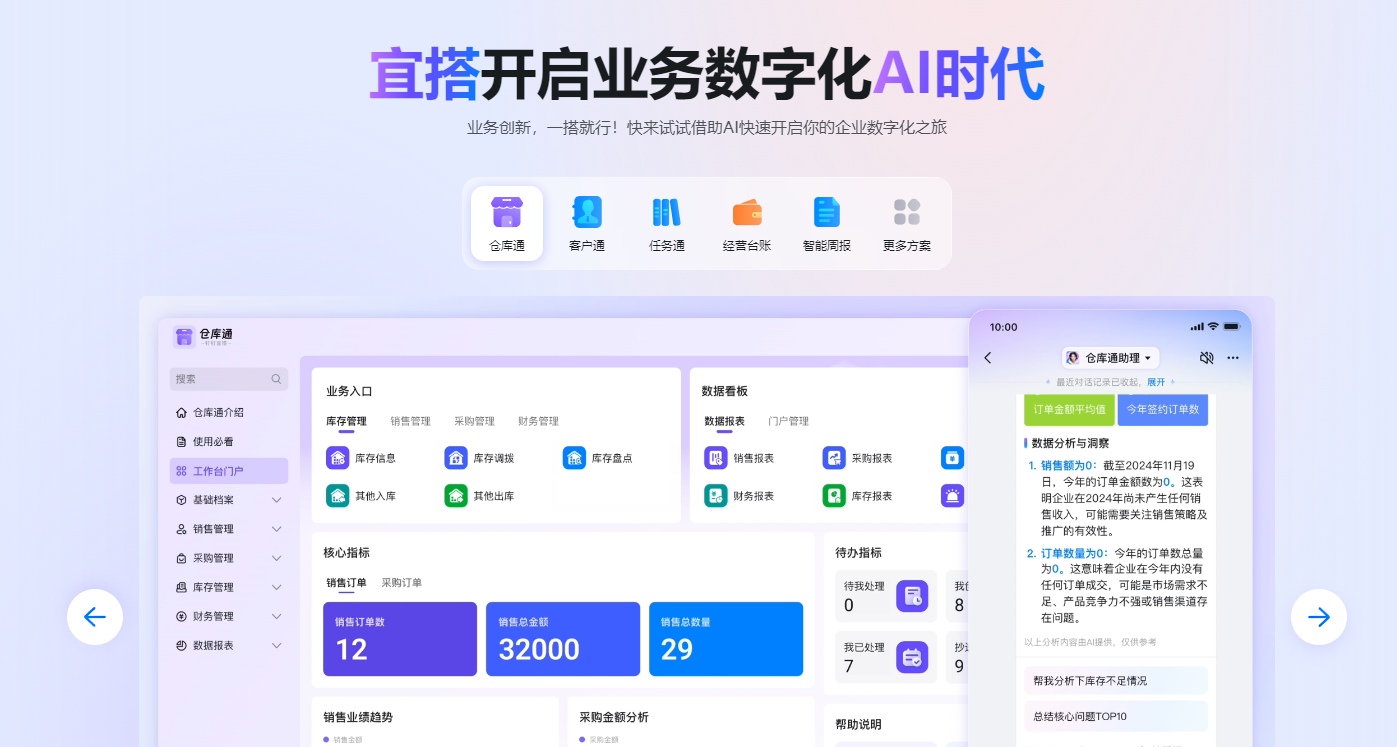The image size is (1397, 747).
Task: Click the 仓库通 app logo in header
Action: coord(184,337)
